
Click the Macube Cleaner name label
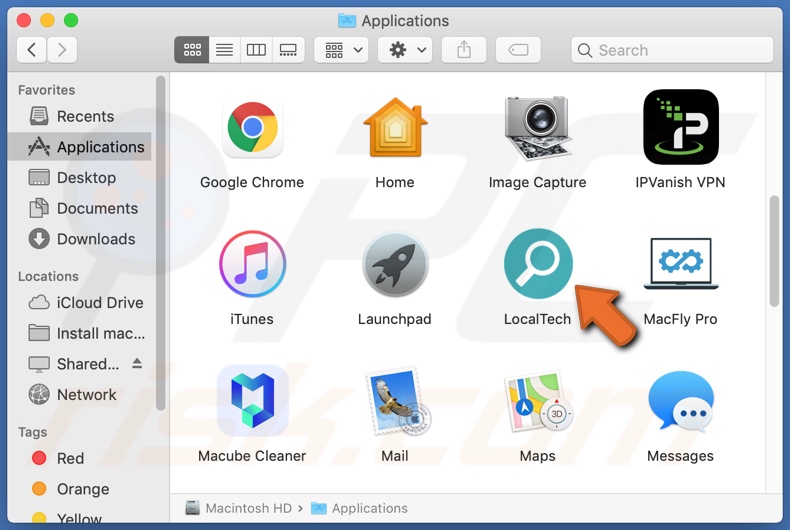click(252, 456)
